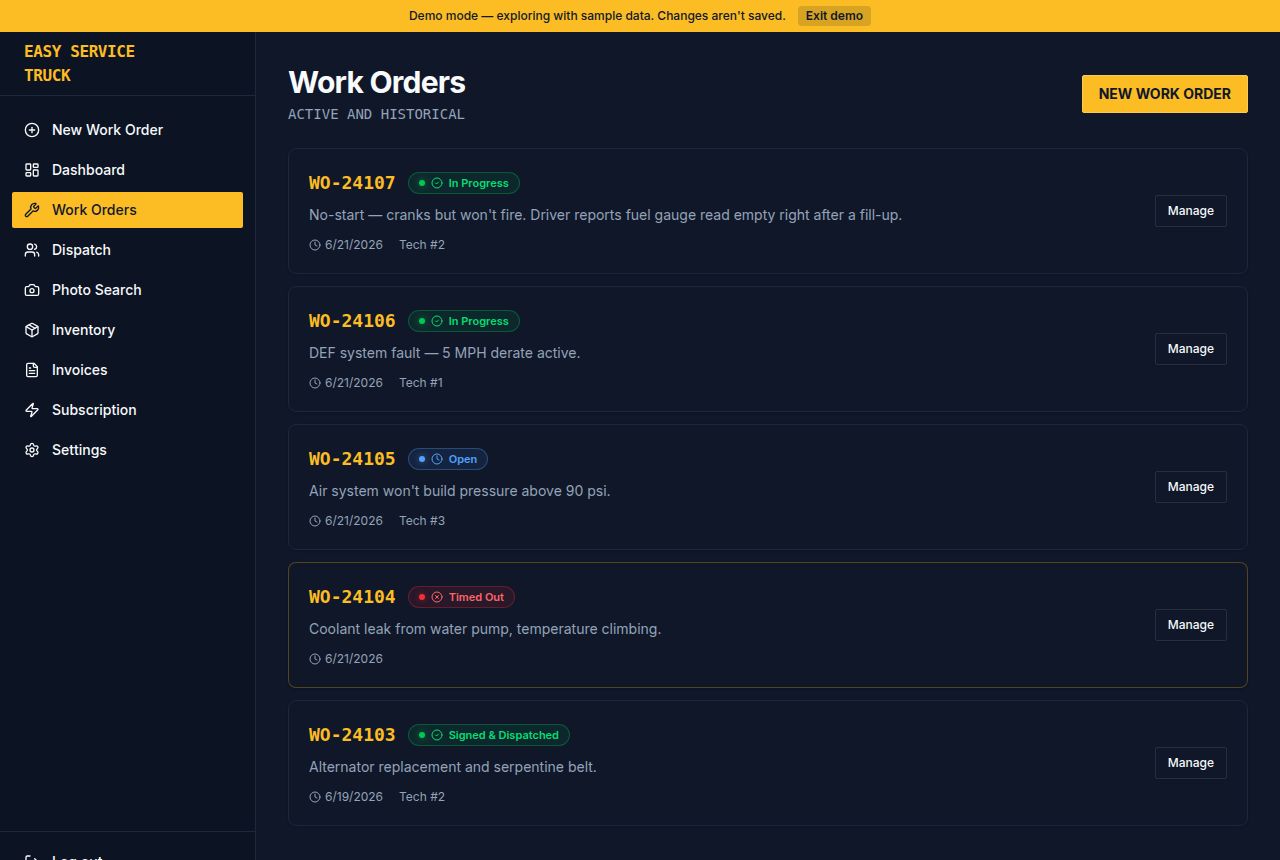Open the Subscription page
1280x860 pixels.
click(127, 410)
